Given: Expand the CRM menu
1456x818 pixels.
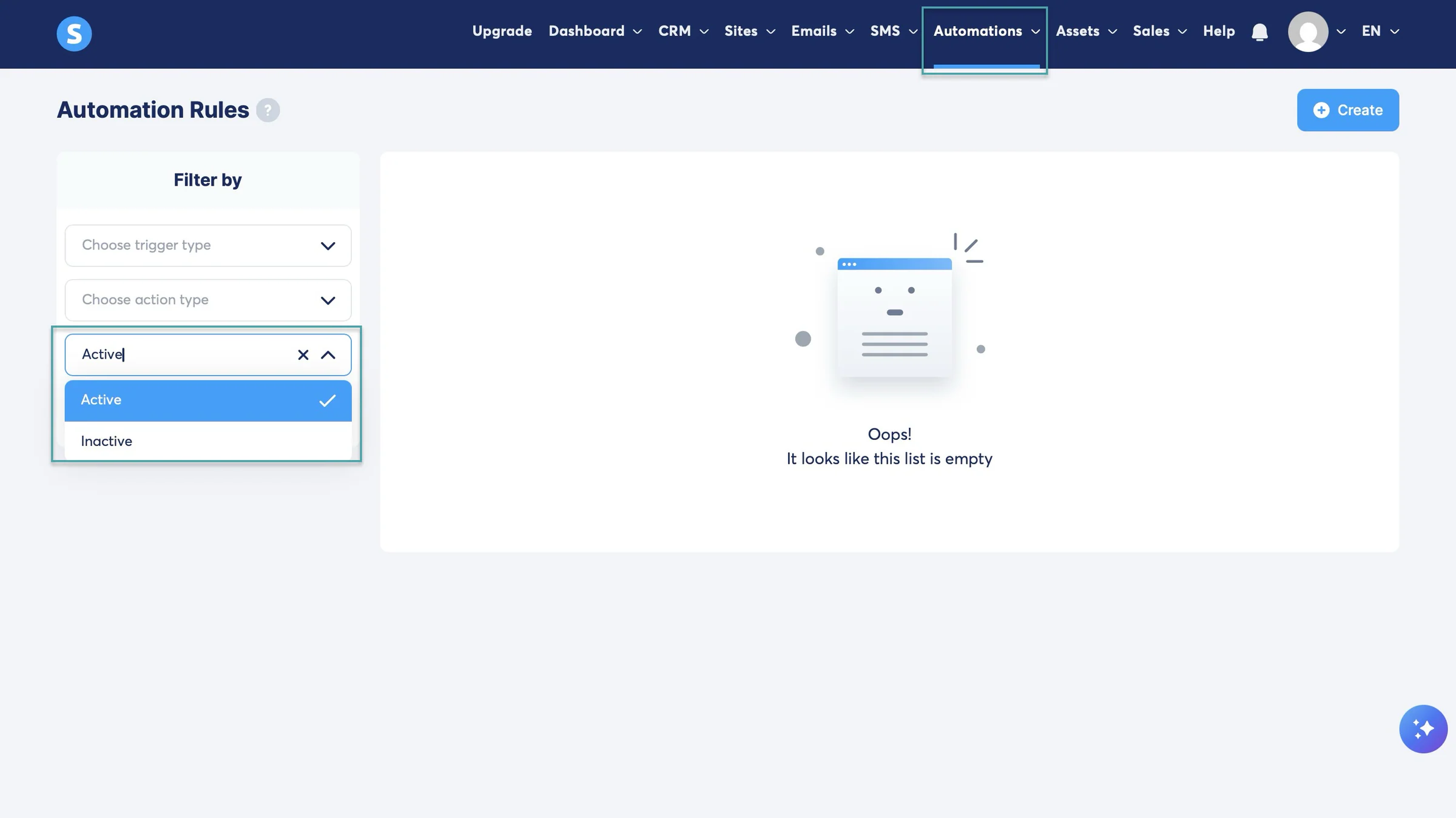Looking at the screenshot, I should [683, 31].
